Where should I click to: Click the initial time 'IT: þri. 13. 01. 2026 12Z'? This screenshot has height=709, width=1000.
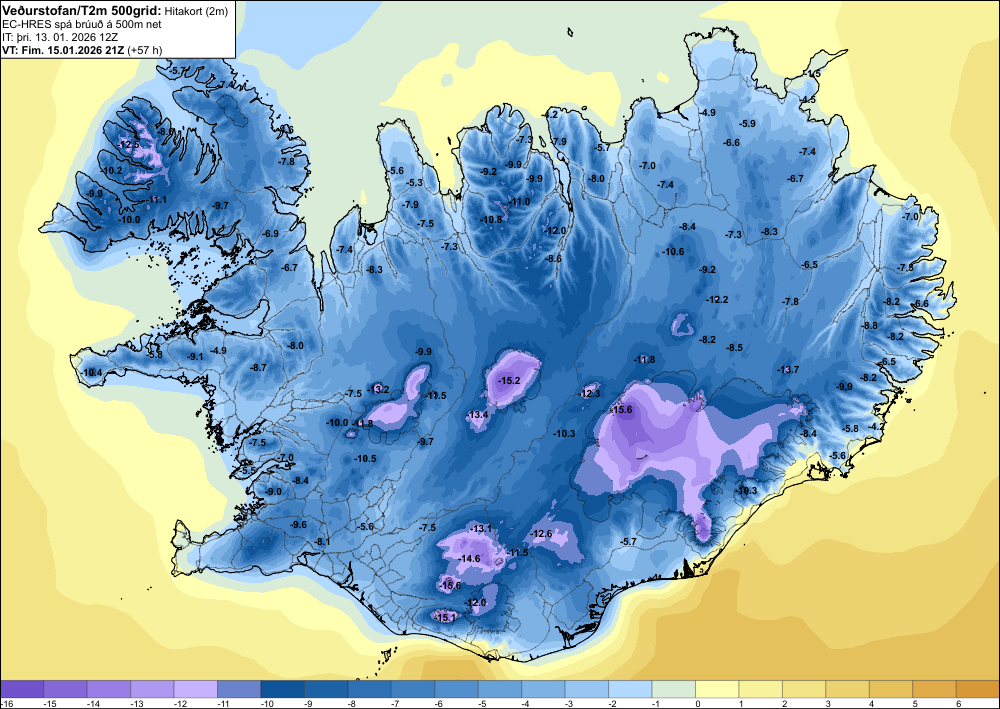pyautogui.click(x=60, y=37)
